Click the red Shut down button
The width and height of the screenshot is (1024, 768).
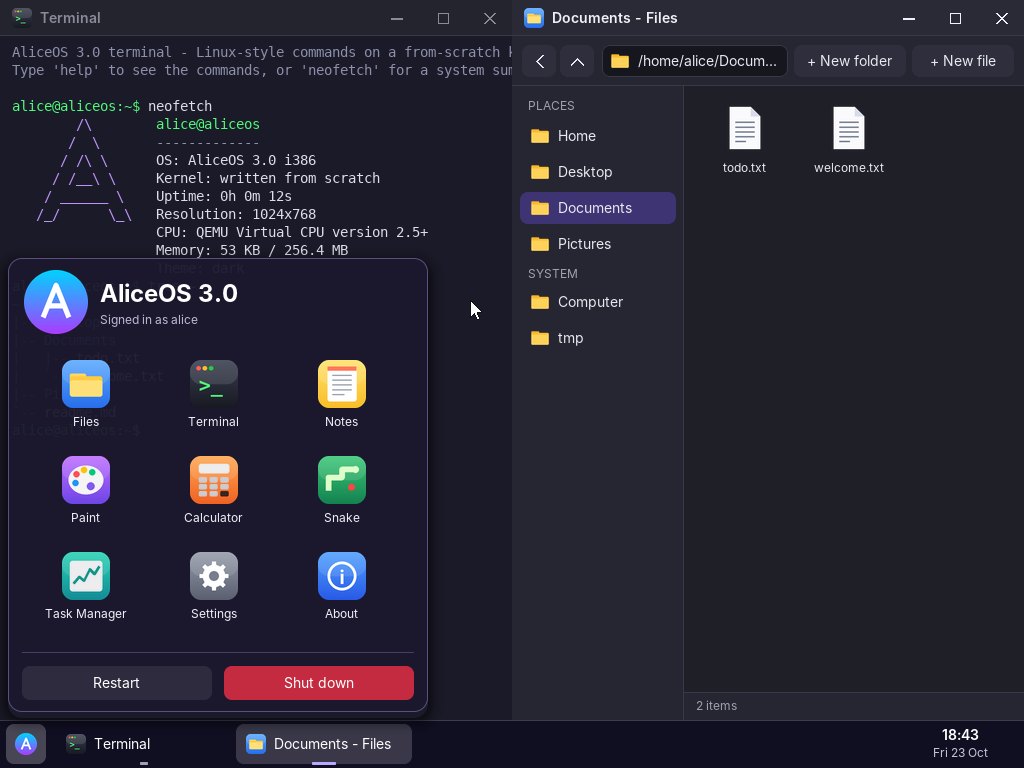pyautogui.click(x=319, y=683)
